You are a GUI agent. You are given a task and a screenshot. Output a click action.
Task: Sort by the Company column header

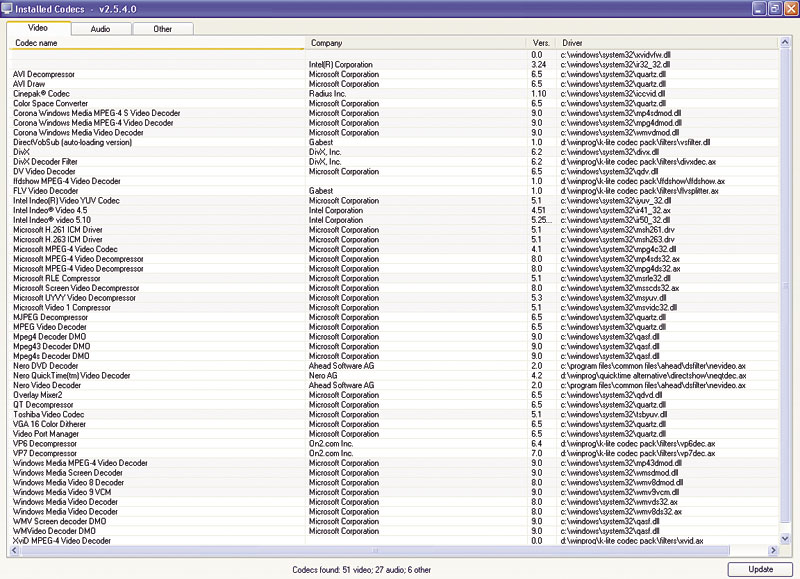[416, 43]
